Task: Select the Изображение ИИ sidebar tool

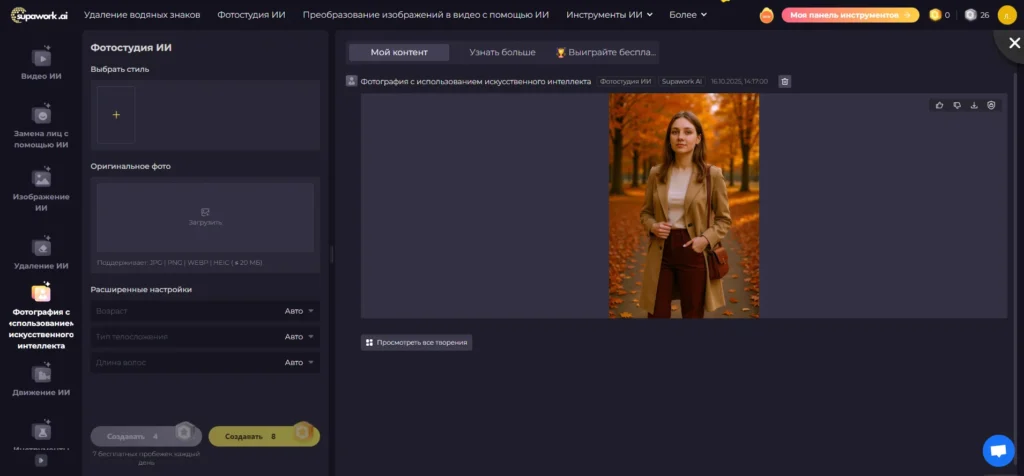Action: (41, 191)
